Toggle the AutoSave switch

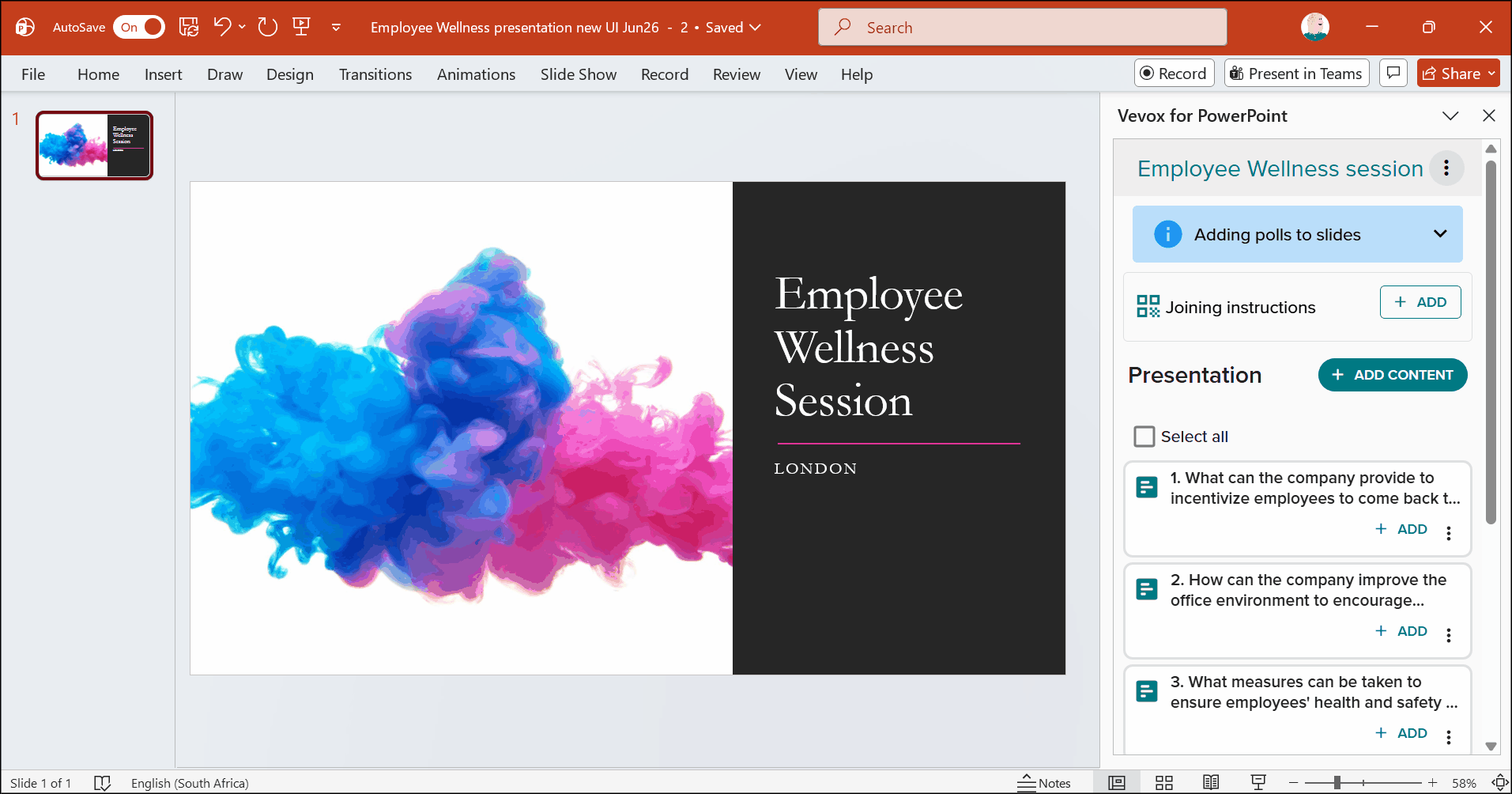pyautogui.click(x=139, y=27)
